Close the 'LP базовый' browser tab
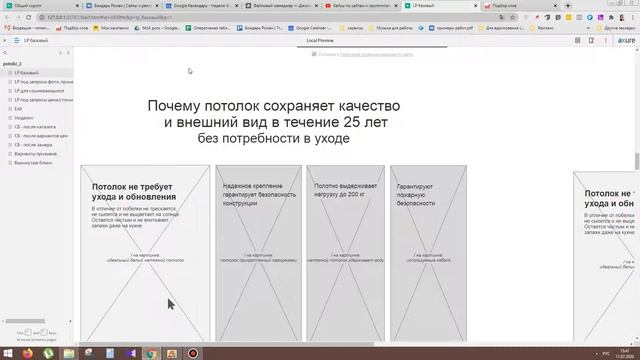Viewport: 640px width, 360px height. [x=475, y=6]
